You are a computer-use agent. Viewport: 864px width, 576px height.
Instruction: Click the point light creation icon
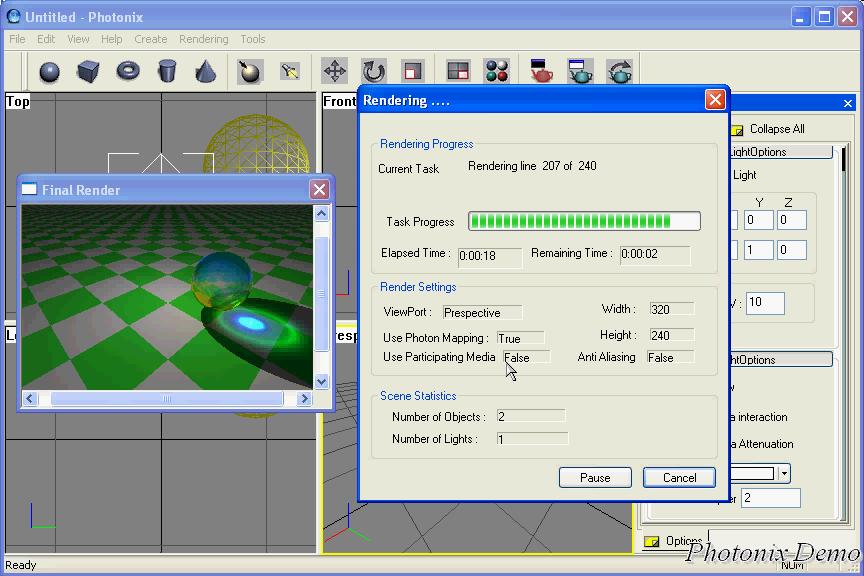pos(249,71)
